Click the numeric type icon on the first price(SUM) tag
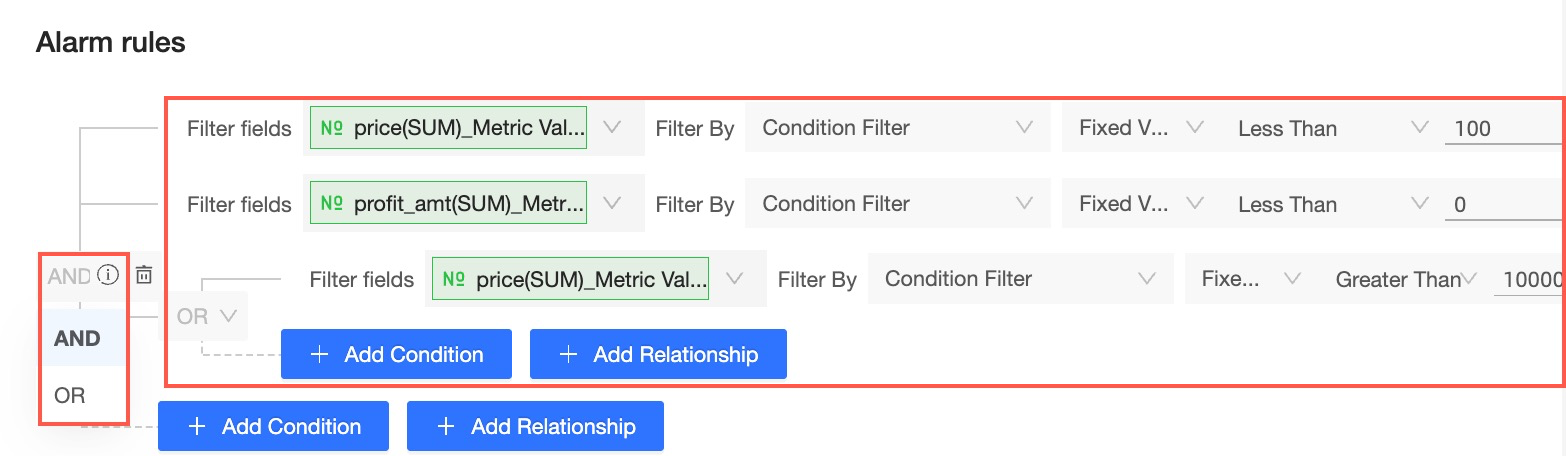The image size is (1566, 456). pos(331,128)
